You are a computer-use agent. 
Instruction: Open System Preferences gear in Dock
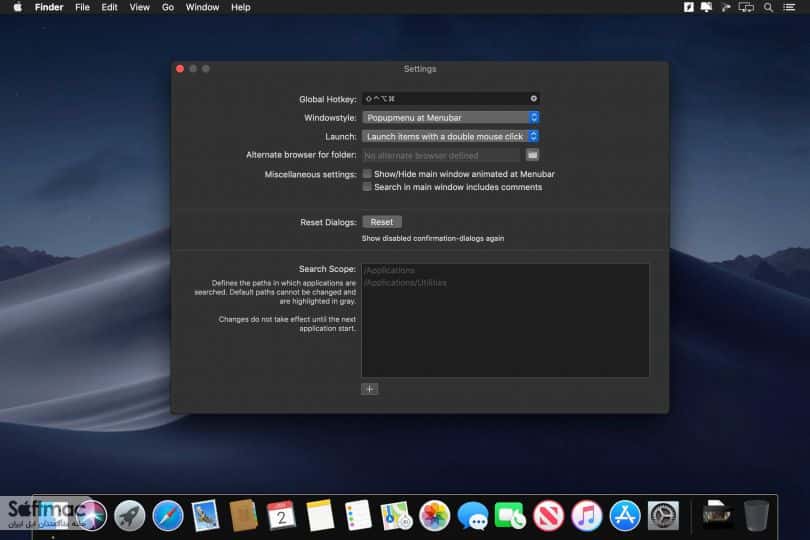coord(663,515)
